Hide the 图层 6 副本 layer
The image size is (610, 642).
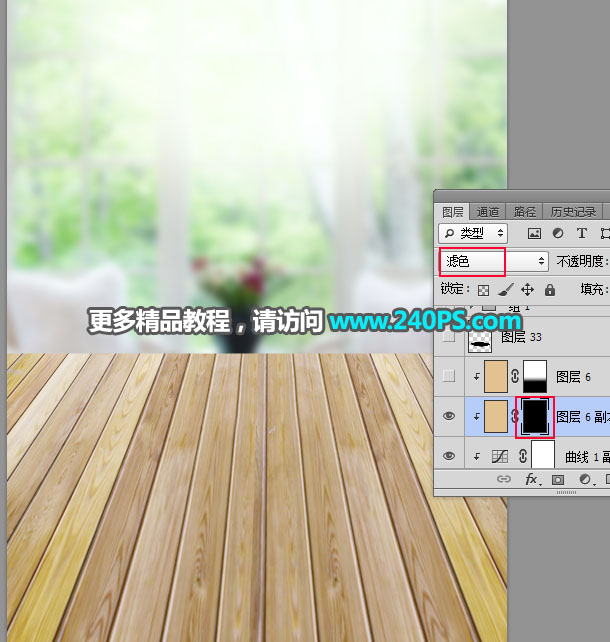click(449, 415)
